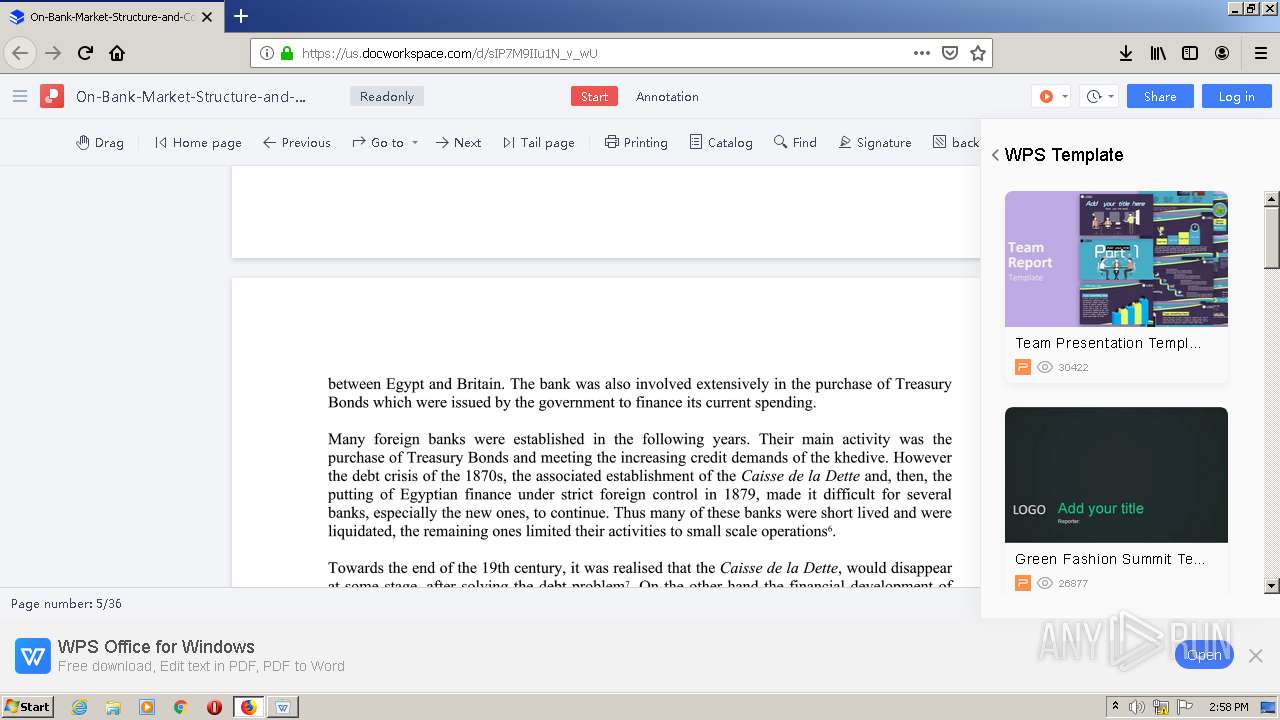Click the Readonly status label
The width and height of the screenshot is (1280, 720).
click(x=387, y=96)
